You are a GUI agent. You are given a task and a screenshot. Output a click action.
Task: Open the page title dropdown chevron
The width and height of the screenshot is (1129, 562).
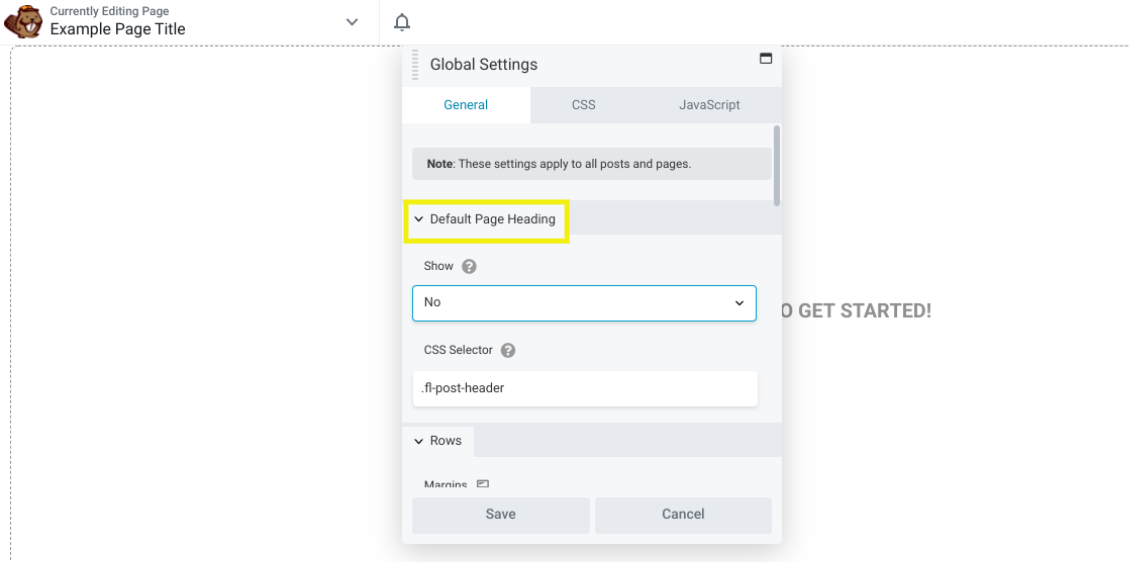click(352, 22)
